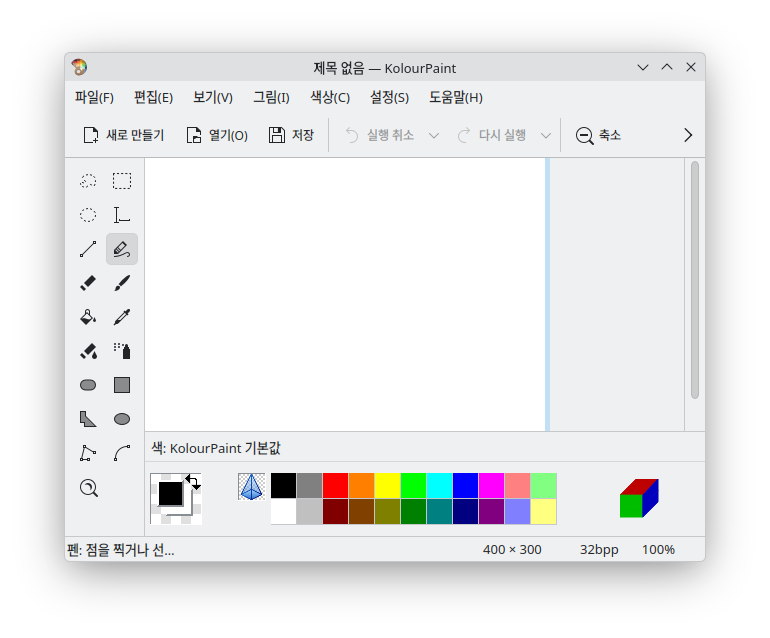Open the 설정(S) menu
Screen dimensions: 770x638
389,97
